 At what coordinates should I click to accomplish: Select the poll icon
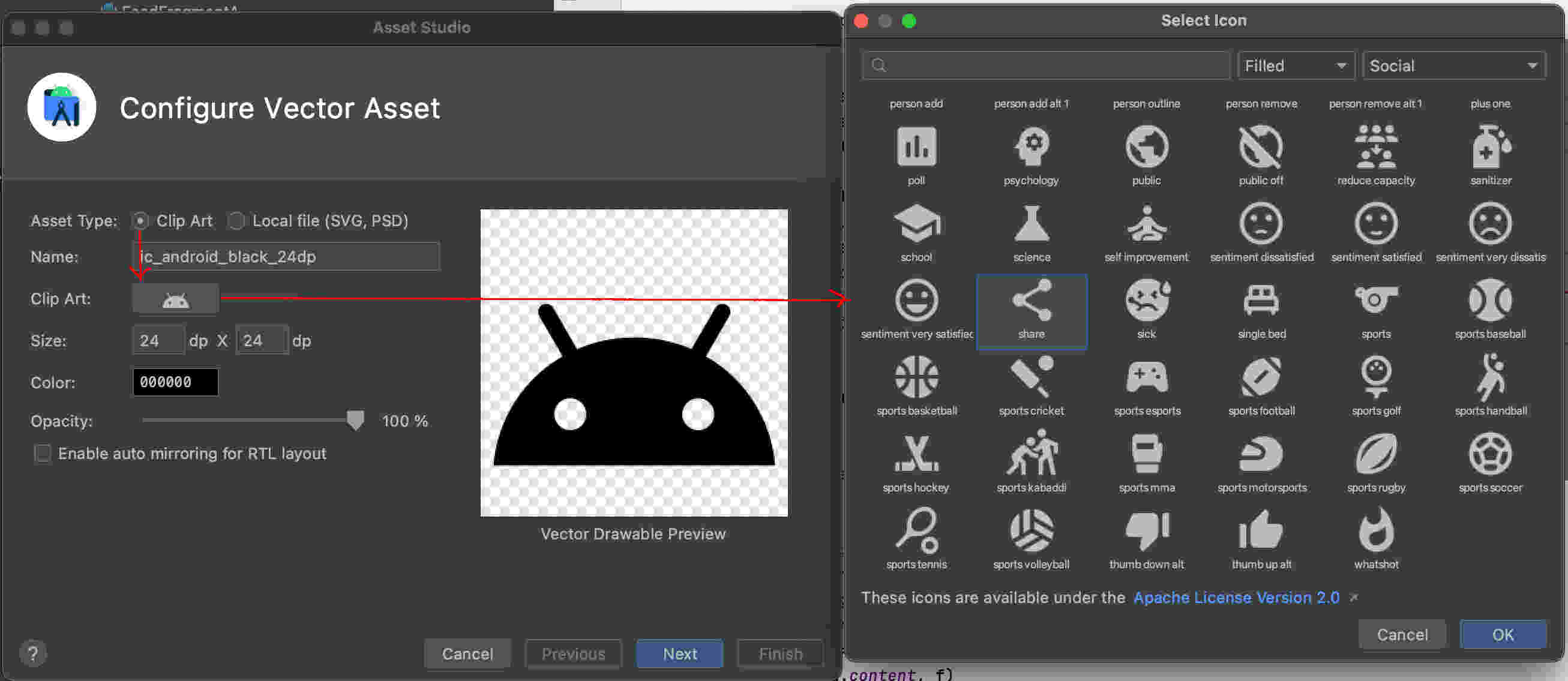916,146
